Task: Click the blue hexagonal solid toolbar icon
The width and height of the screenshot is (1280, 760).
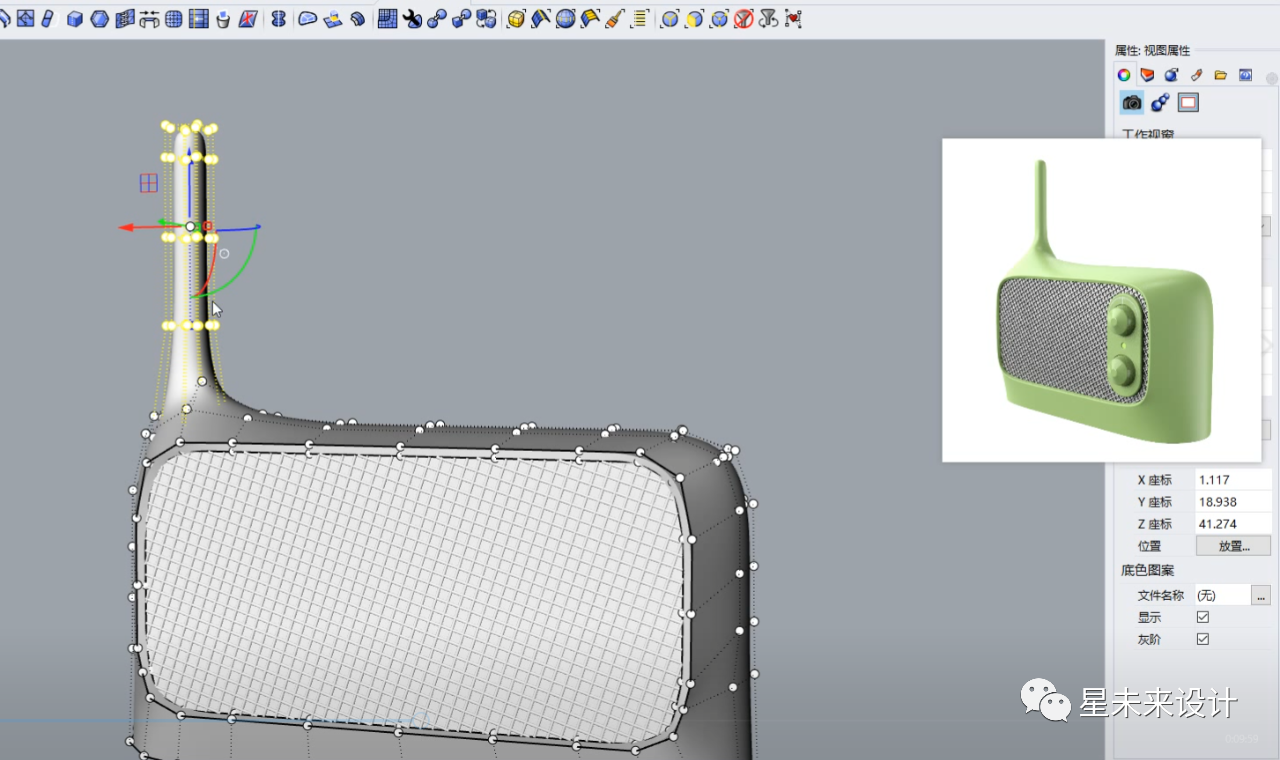Action: pyautogui.click(x=99, y=18)
